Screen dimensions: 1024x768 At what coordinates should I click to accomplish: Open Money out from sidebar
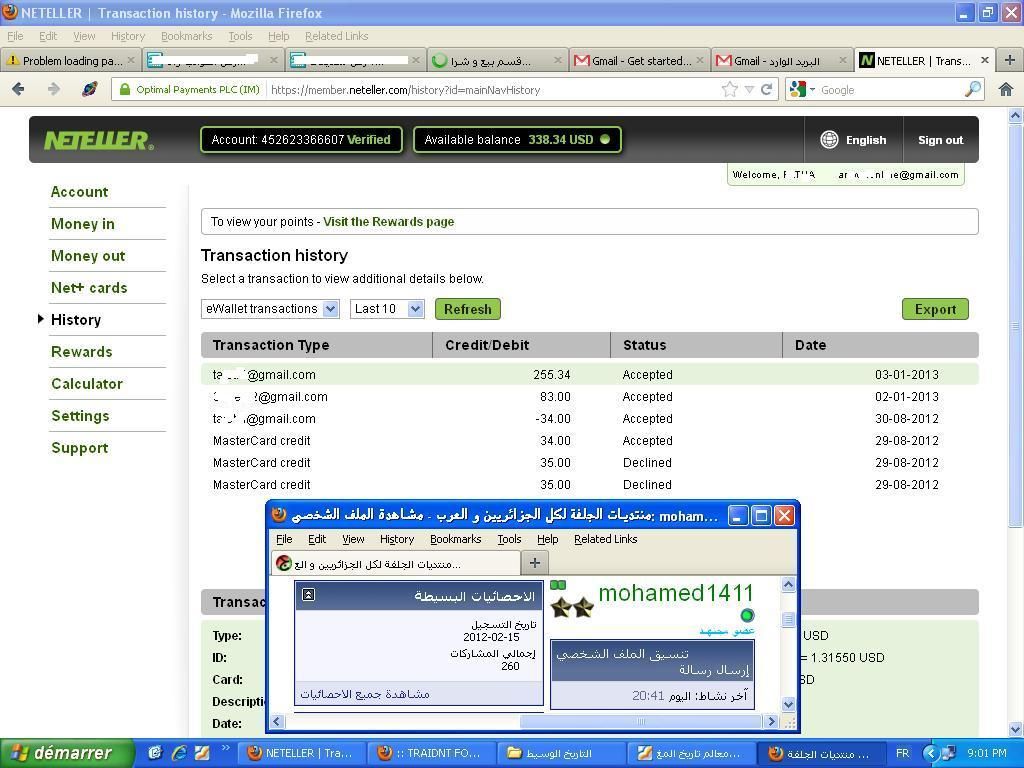tap(88, 256)
